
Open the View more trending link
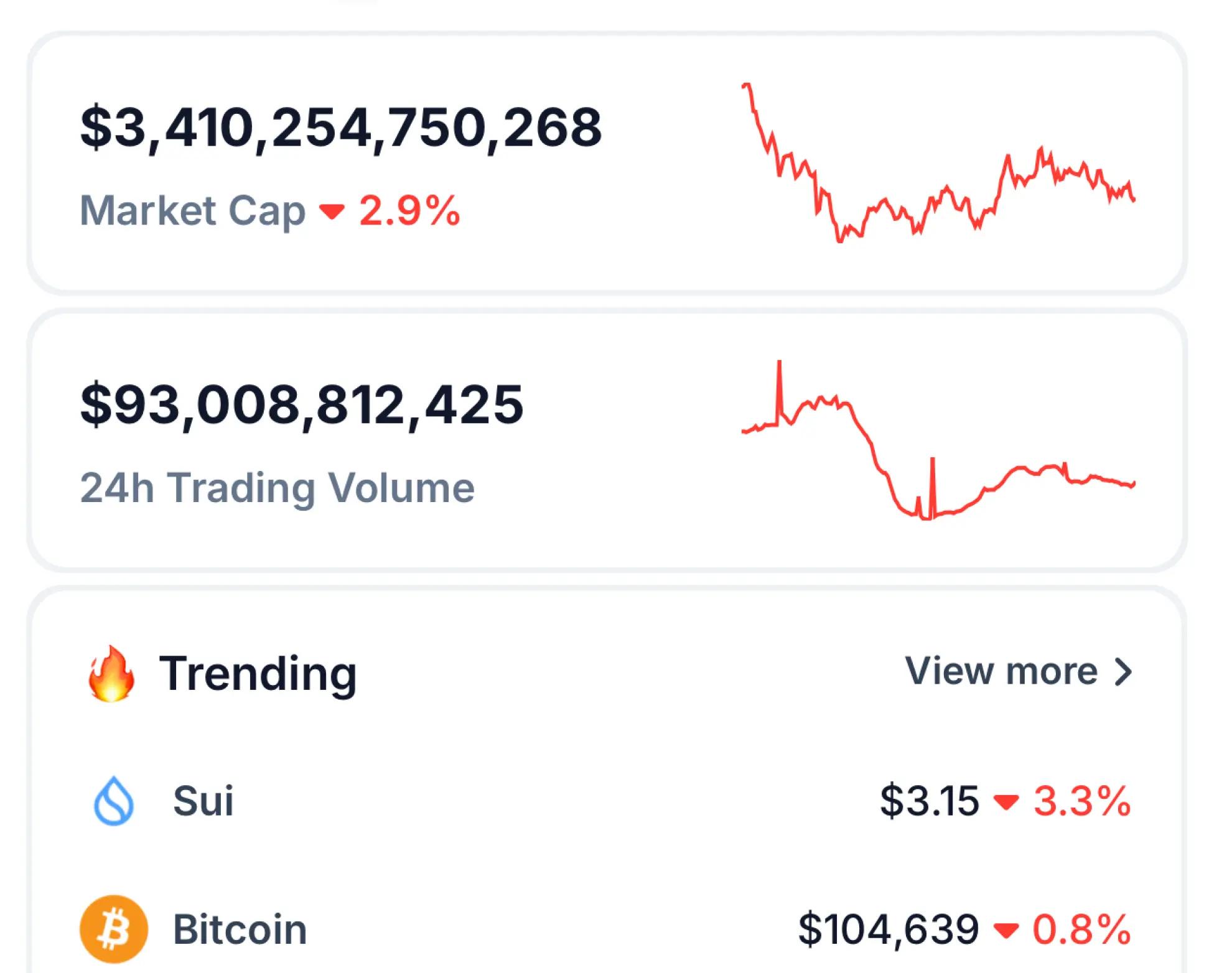1001,671
